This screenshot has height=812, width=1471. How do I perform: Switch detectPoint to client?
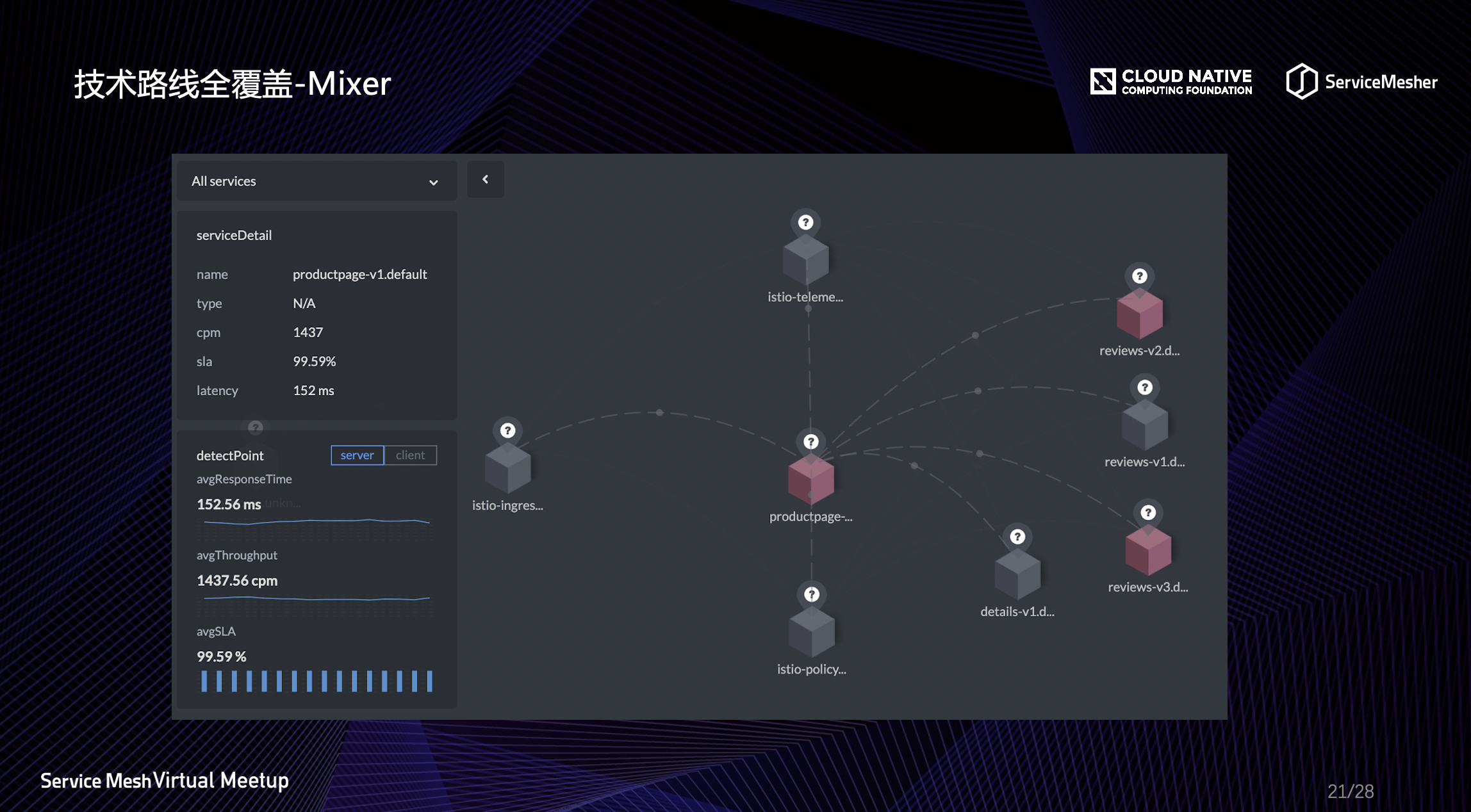tap(410, 455)
